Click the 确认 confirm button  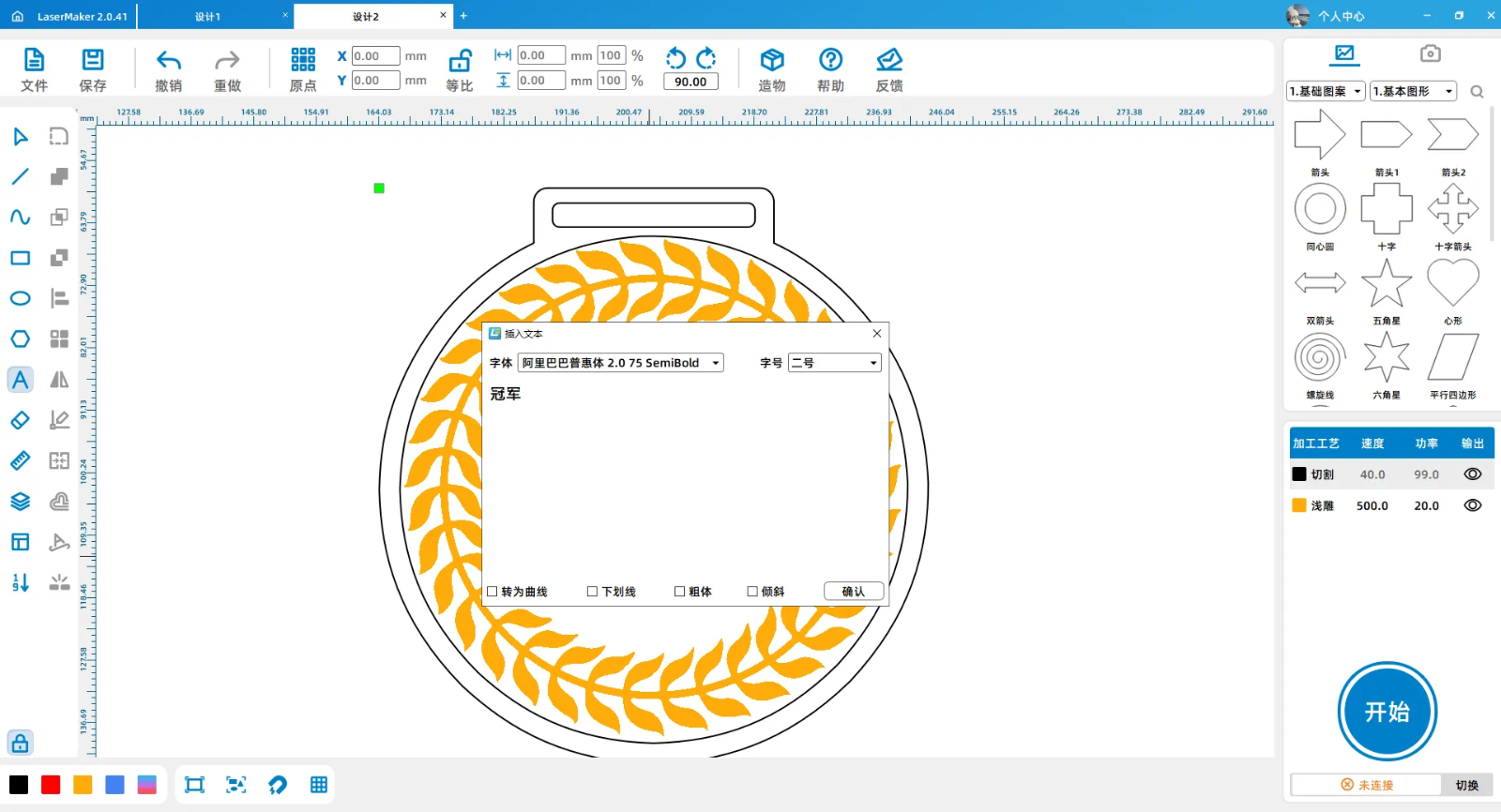(x=853, y=592)
